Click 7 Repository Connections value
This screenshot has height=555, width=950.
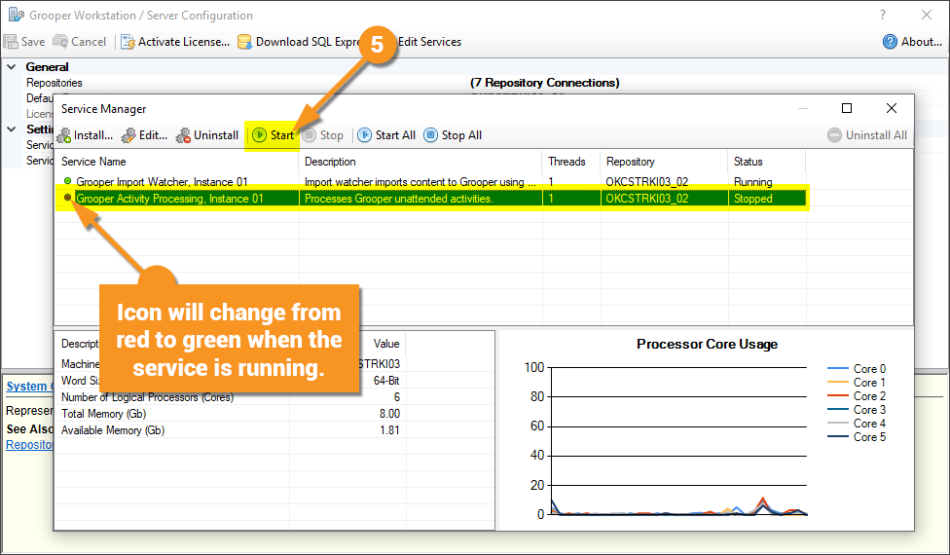[x=545, y=82]
